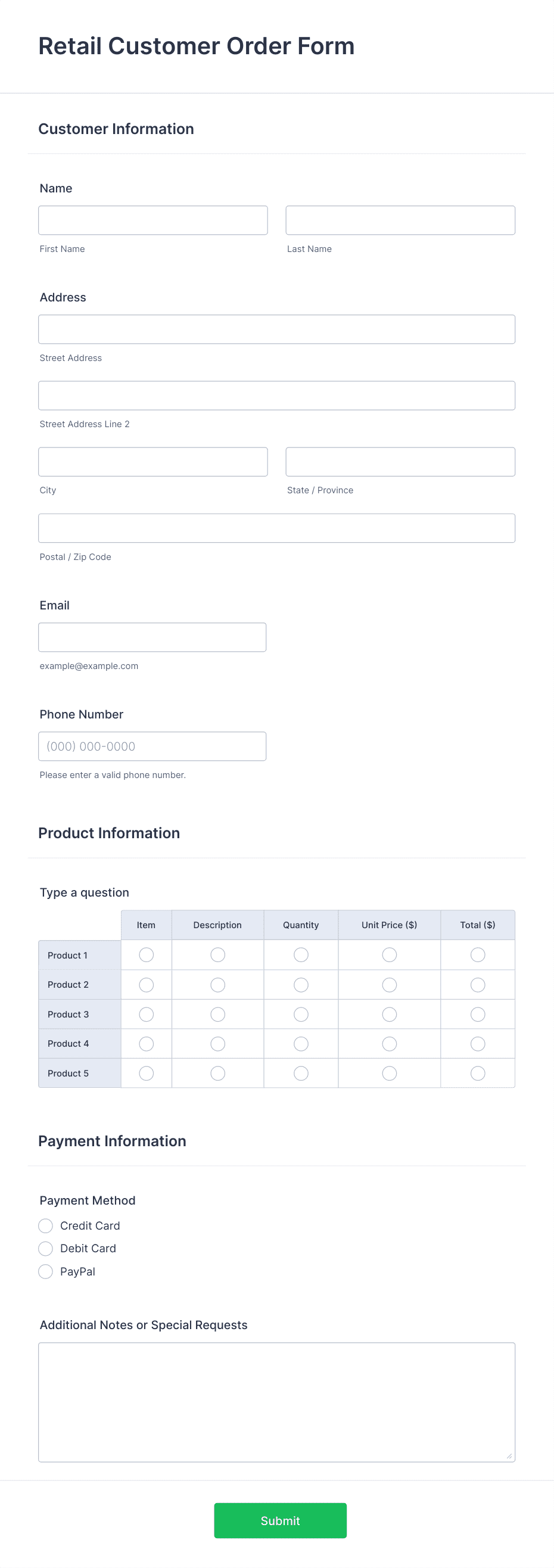The width and height of the screenshot is (554, 1568).
Task: Select the Total radio for Product 5
Action: pyautogui.click(x=477, y=1072)
